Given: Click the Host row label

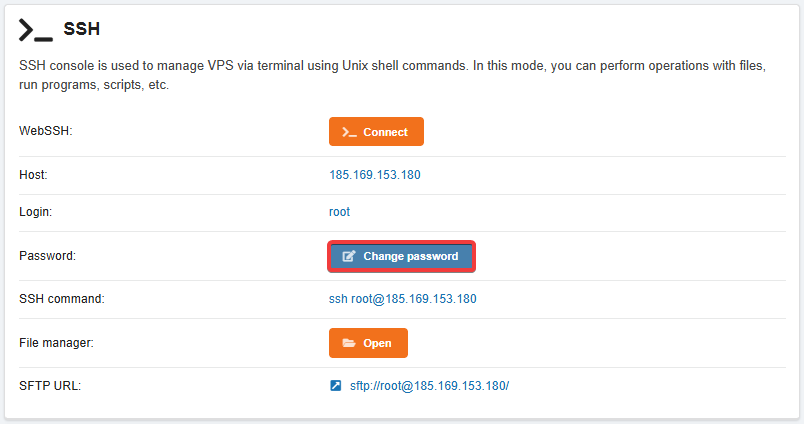Looking at the screenshot, I should 33,175.
